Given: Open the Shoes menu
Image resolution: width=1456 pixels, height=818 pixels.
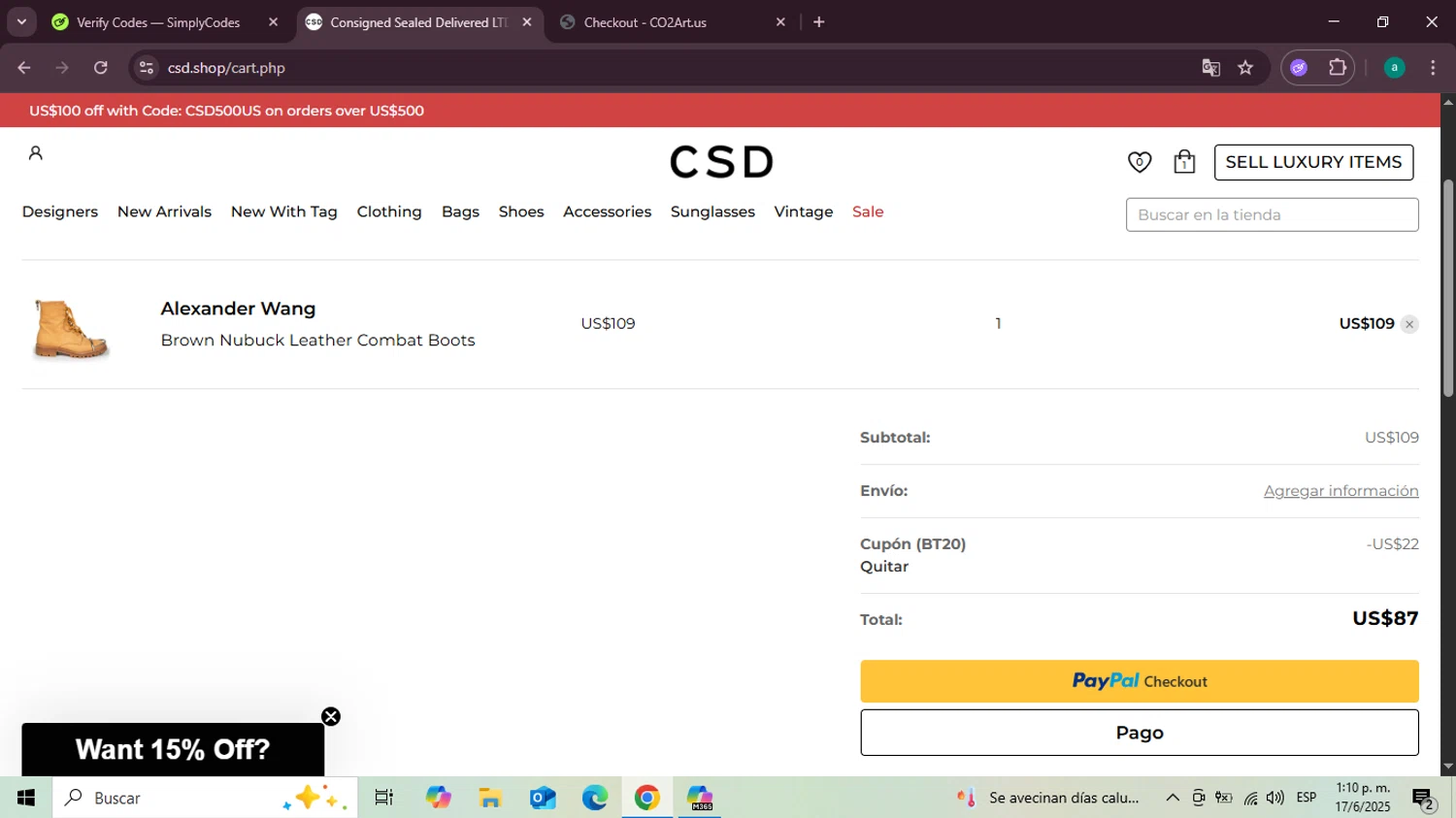Looking at the screenshot, I should click(x=521, y=212).
